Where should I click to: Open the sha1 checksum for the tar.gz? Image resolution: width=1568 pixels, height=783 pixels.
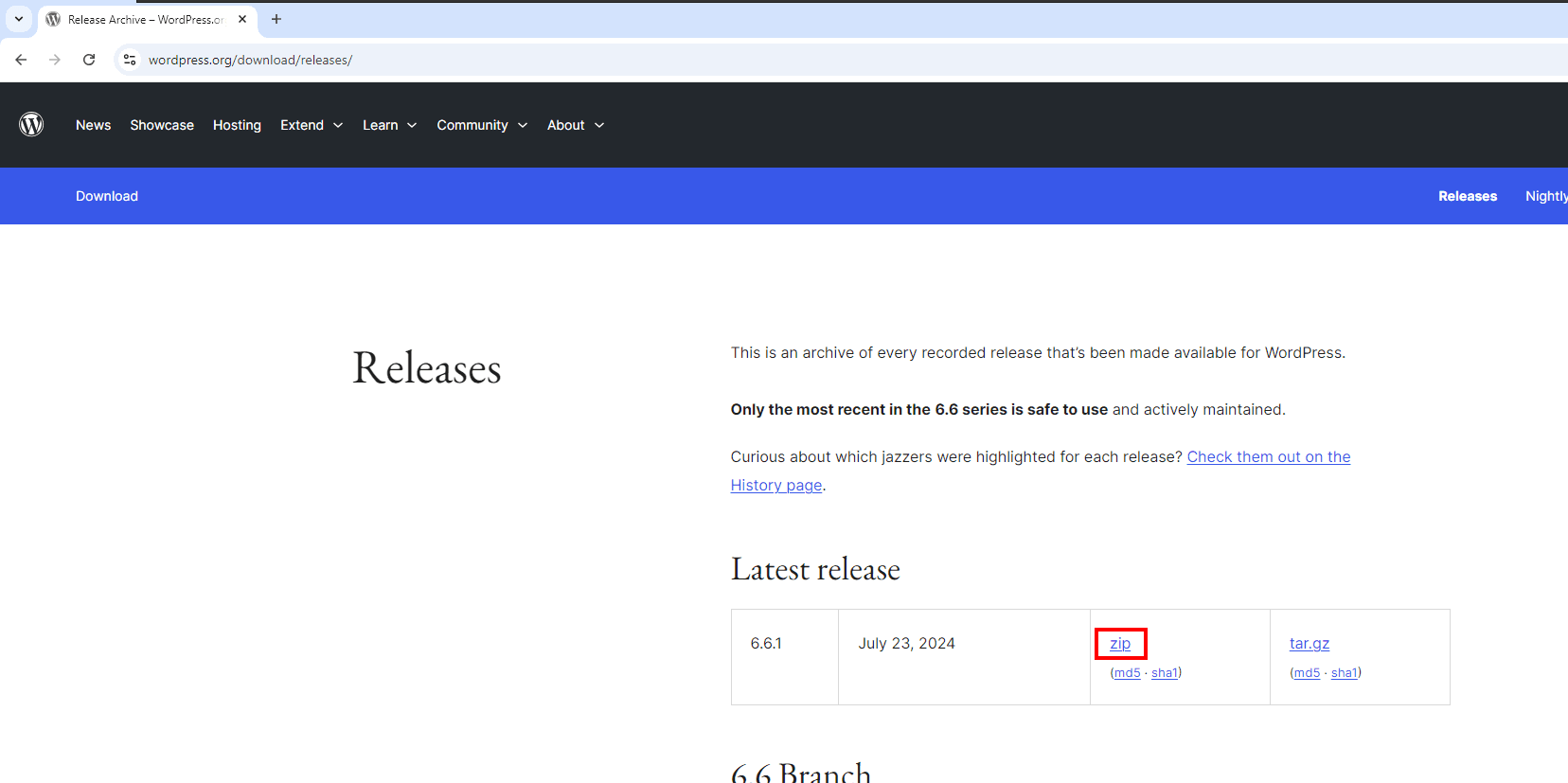click(x=1344, y=672)
